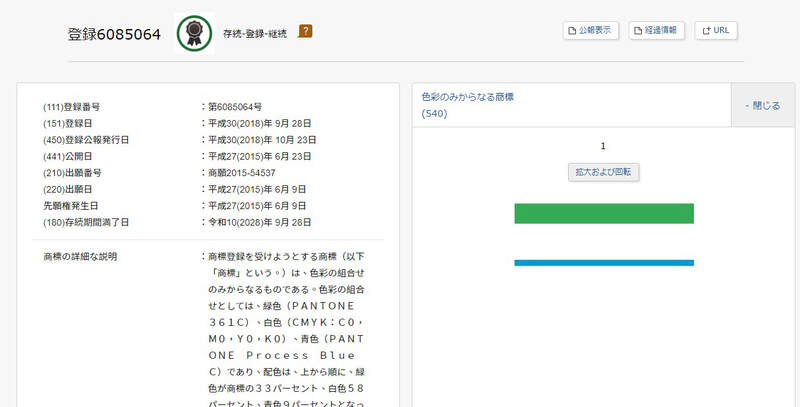Click the (450)登録公報発行日 label
The height and width of the screenshot is (407, 800).
[x=86, y=140]
